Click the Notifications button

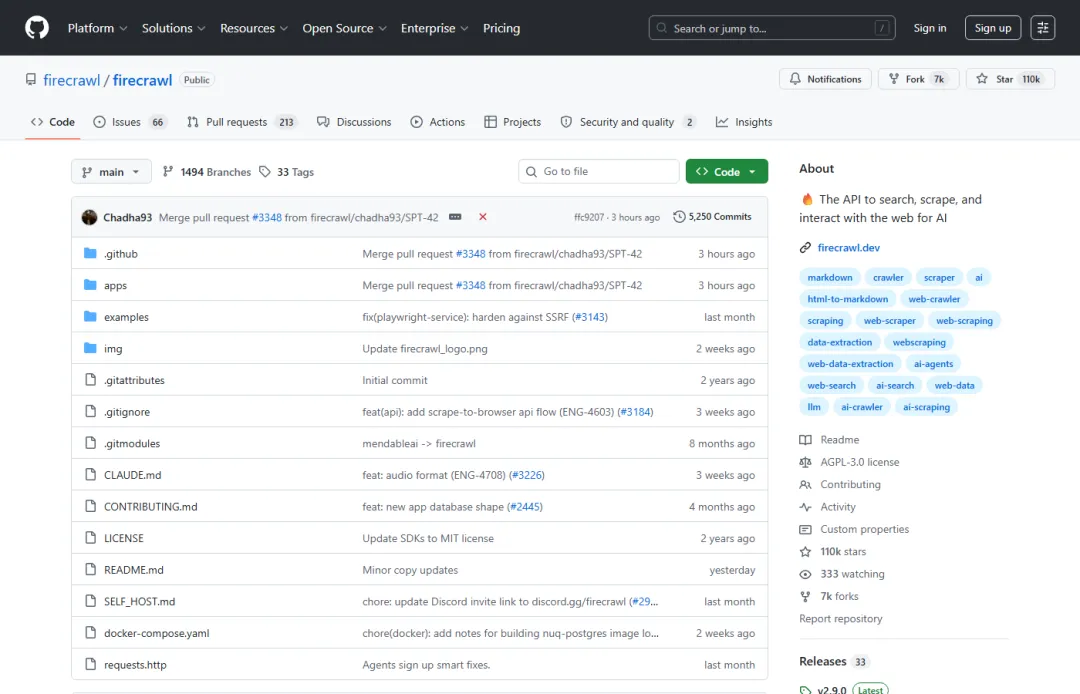pos(825,79)
